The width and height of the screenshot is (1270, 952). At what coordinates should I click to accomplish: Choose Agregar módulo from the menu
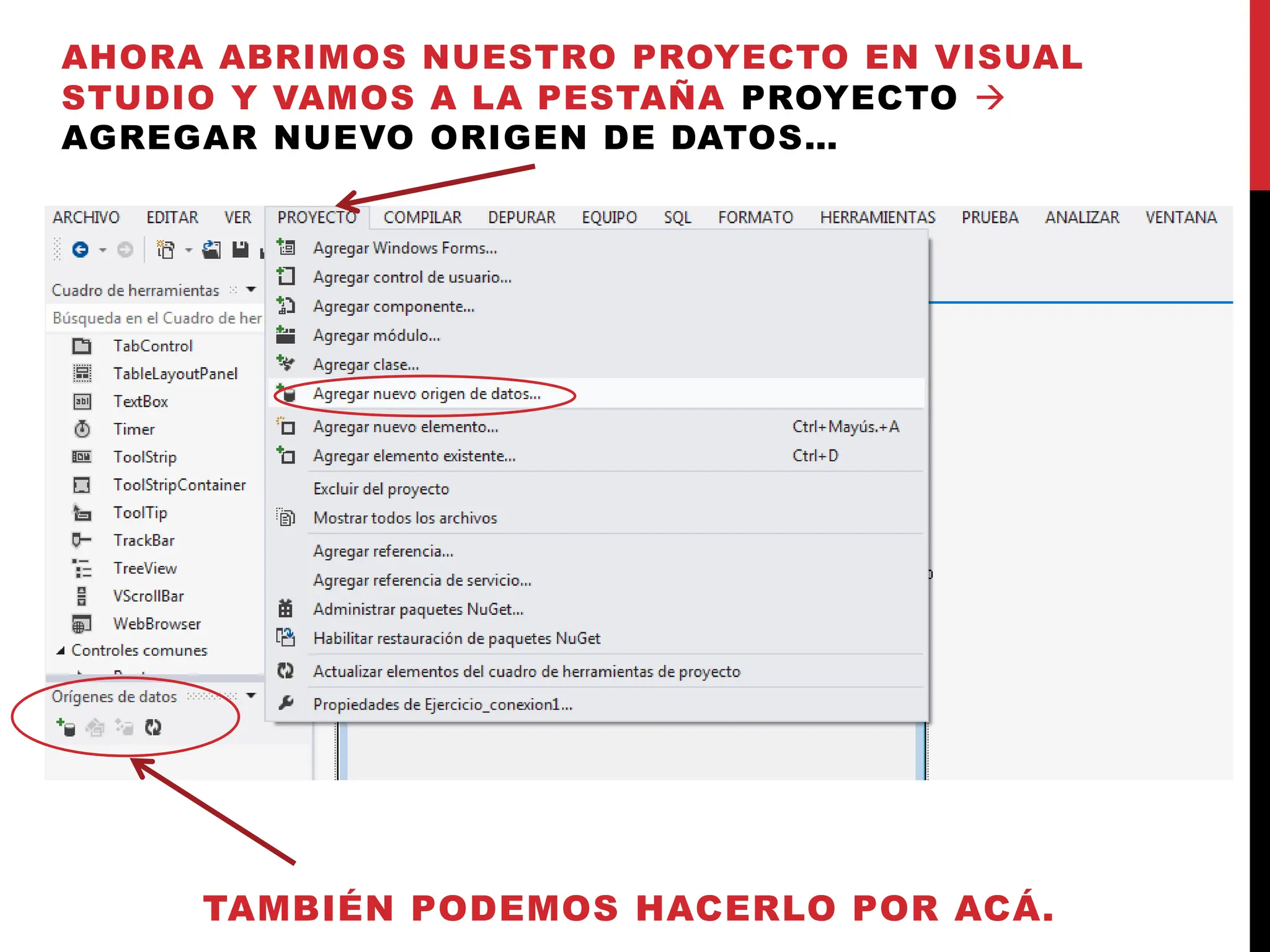coord(597,335)
